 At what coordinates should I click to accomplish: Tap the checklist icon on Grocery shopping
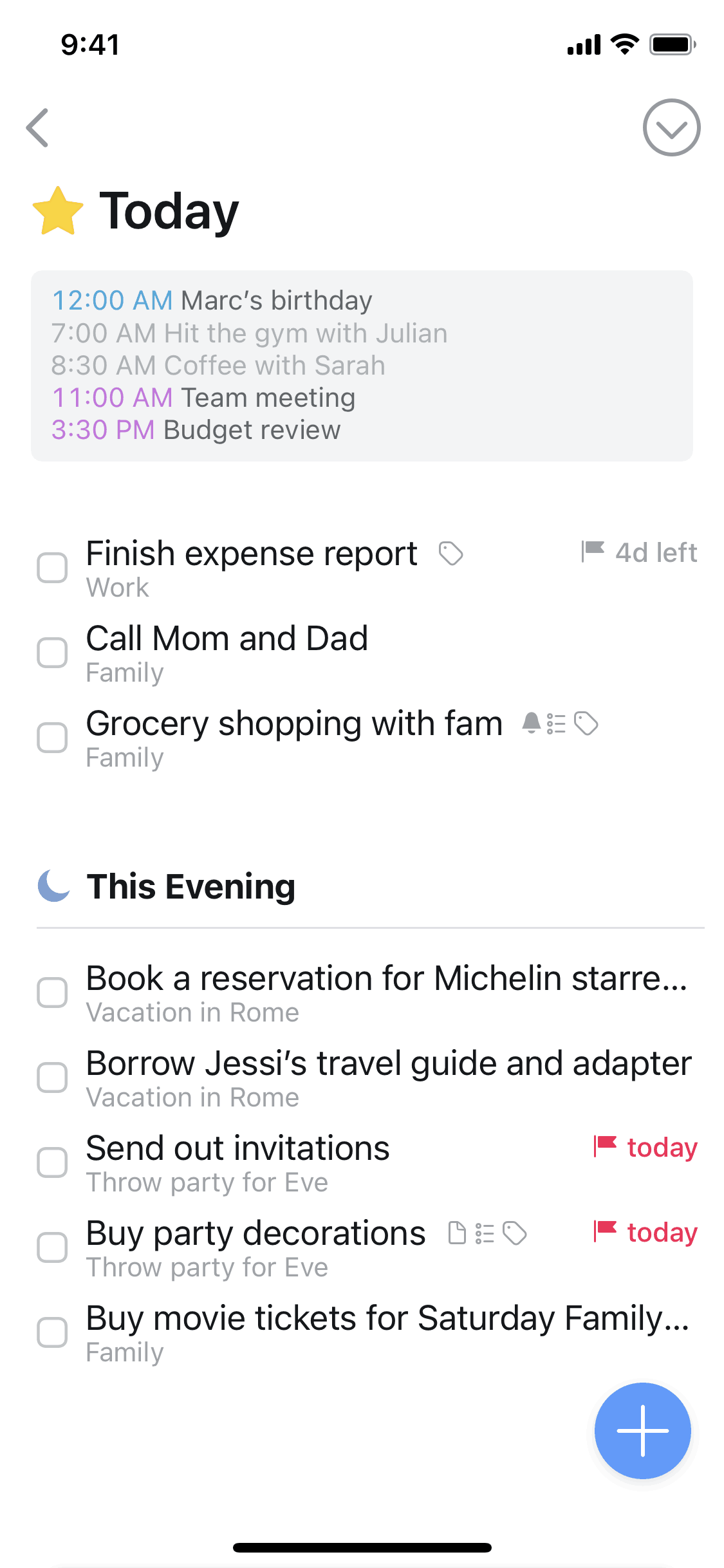coord(556,723)
